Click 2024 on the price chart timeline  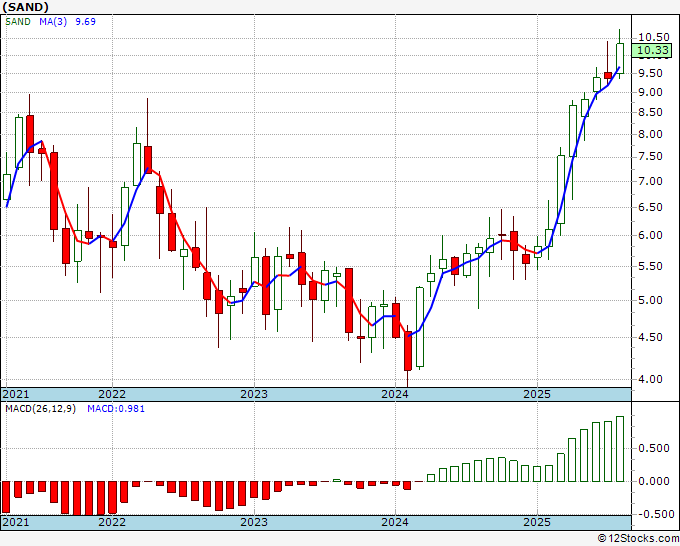pos(395,394)
